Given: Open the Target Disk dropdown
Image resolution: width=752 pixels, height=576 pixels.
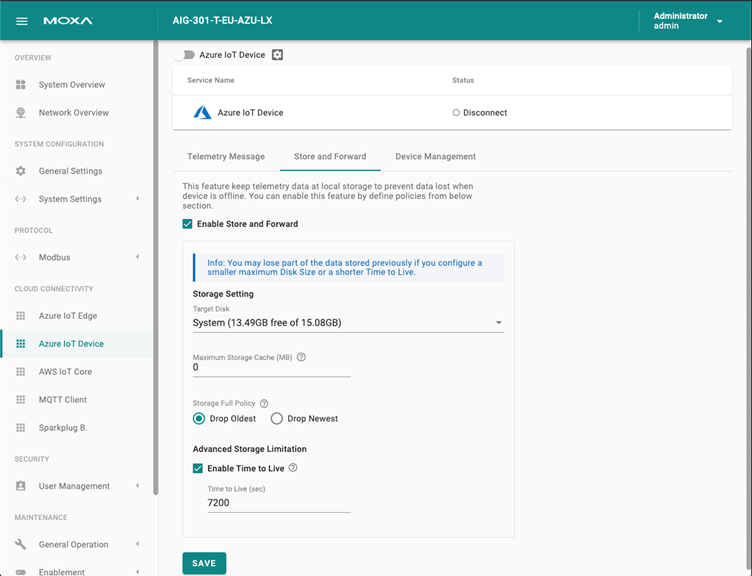Looking at the screenshot, I should (348, 323).
